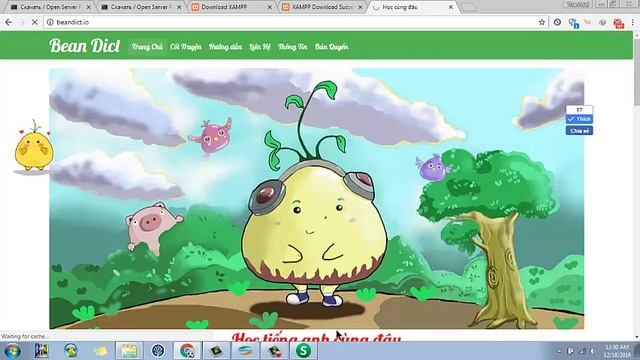
Task: Click the gray leaf extension icon
Action: coord(602,22)
